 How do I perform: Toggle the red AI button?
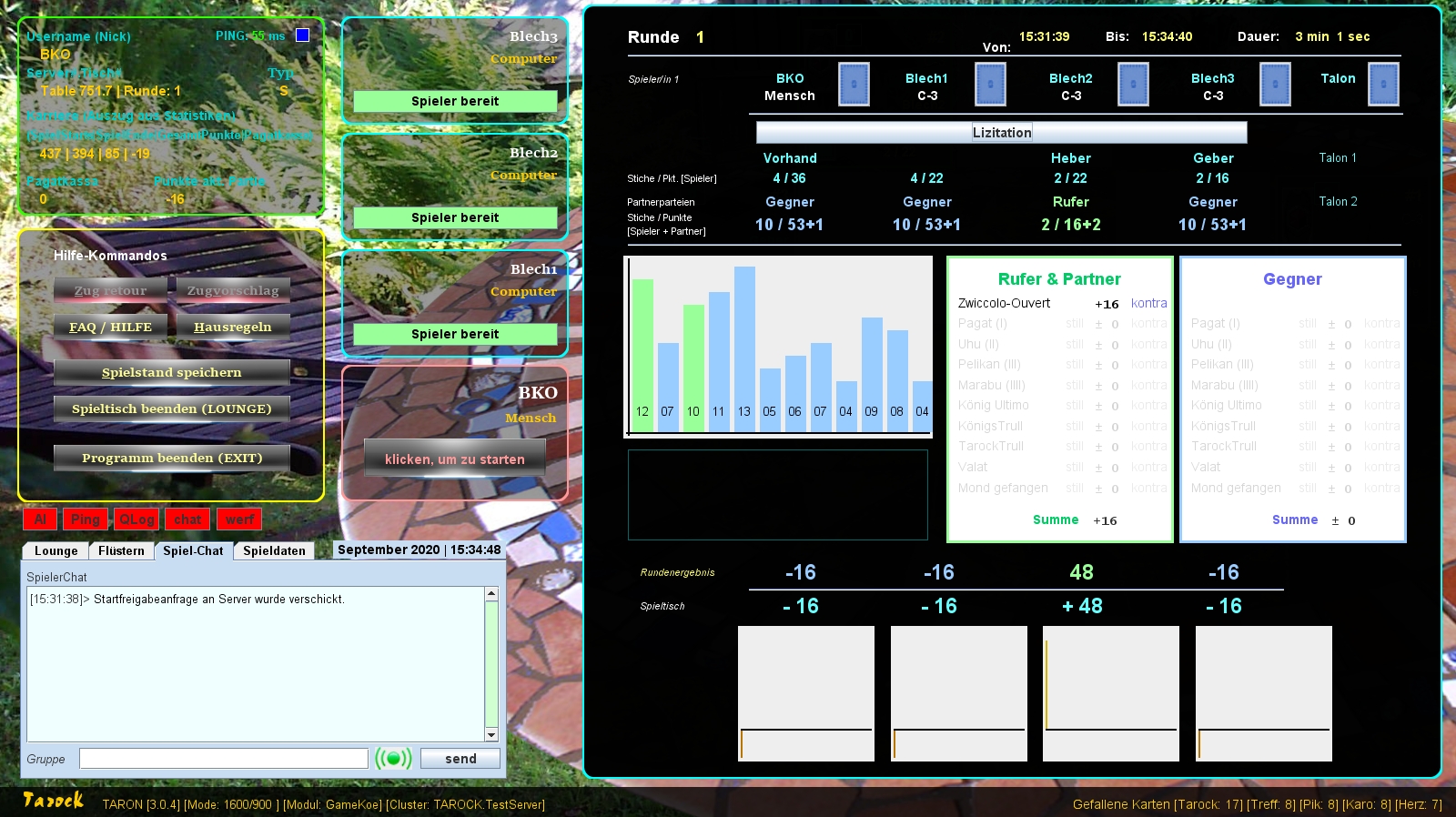[x=40, y=519]
